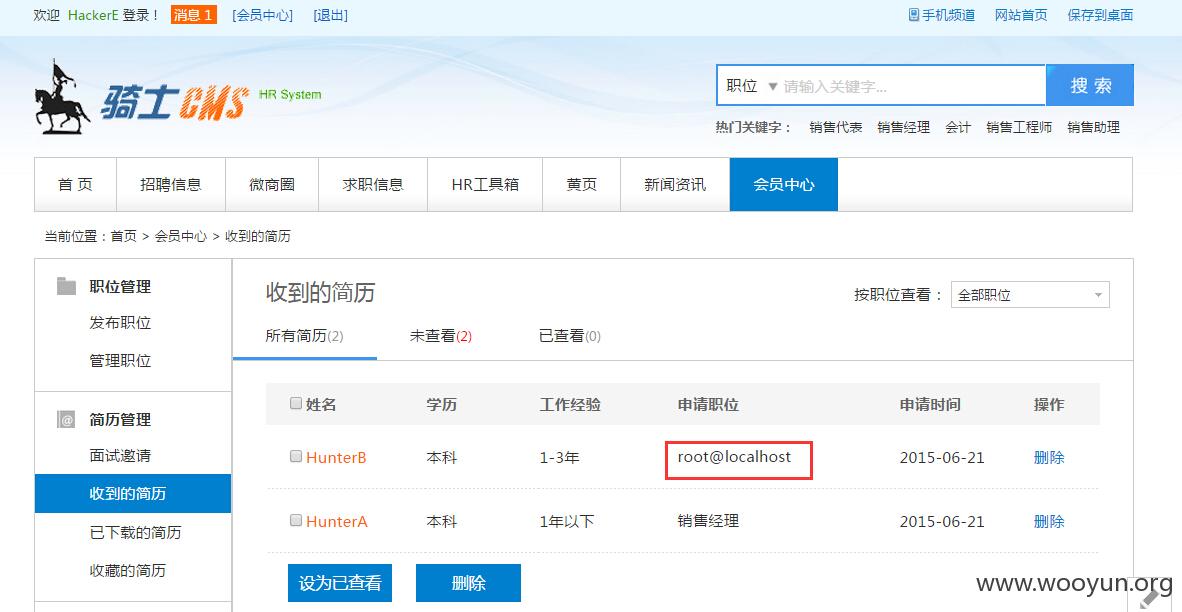1182x612 pixels.
Task: Click the 保存到桌面 link
Action: coord(1101,15)
